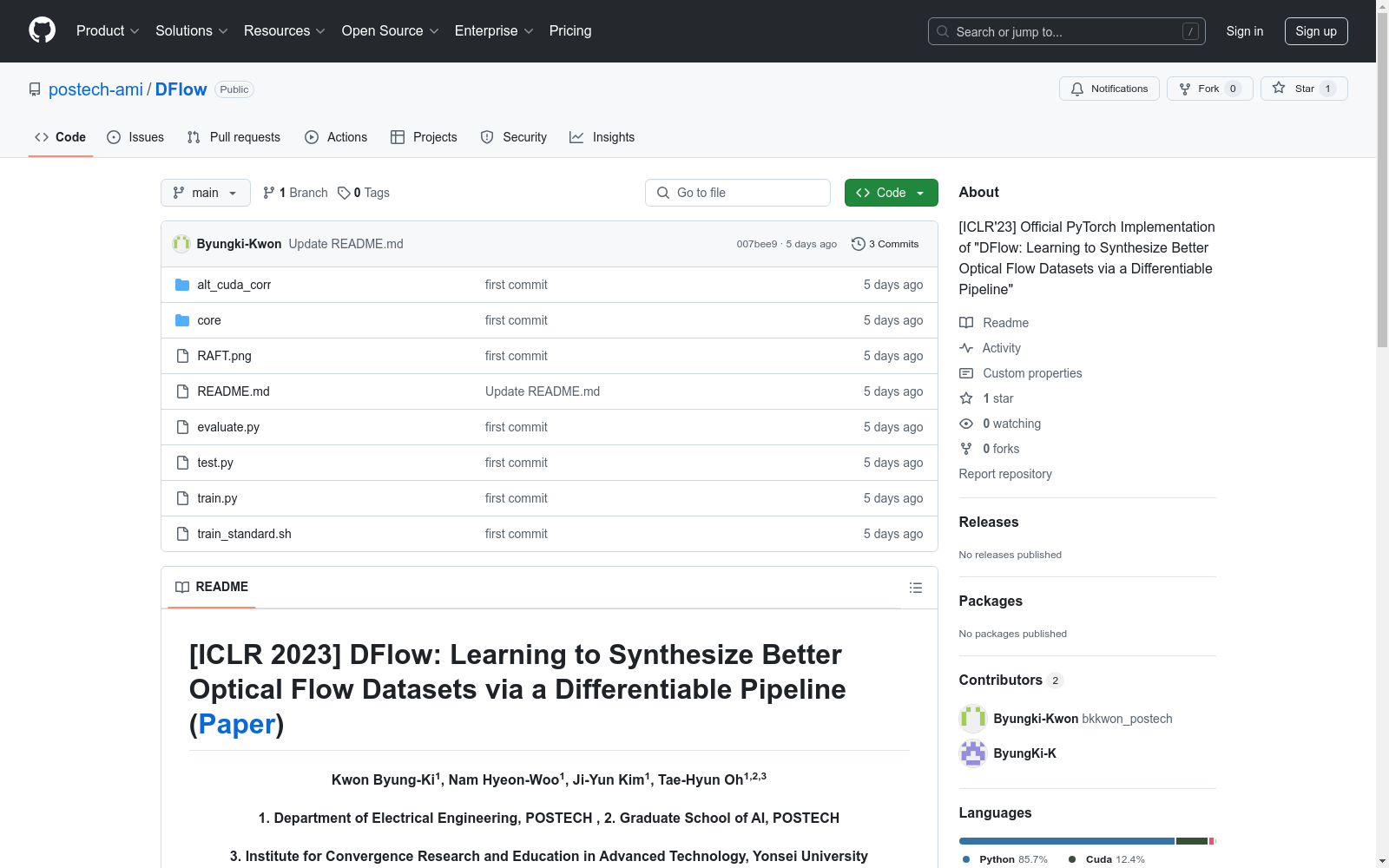This screenshot has width=1389, height=868.
Task: Click the branch icon next to '1 Branch'
Action: click(x=269, y=193)
